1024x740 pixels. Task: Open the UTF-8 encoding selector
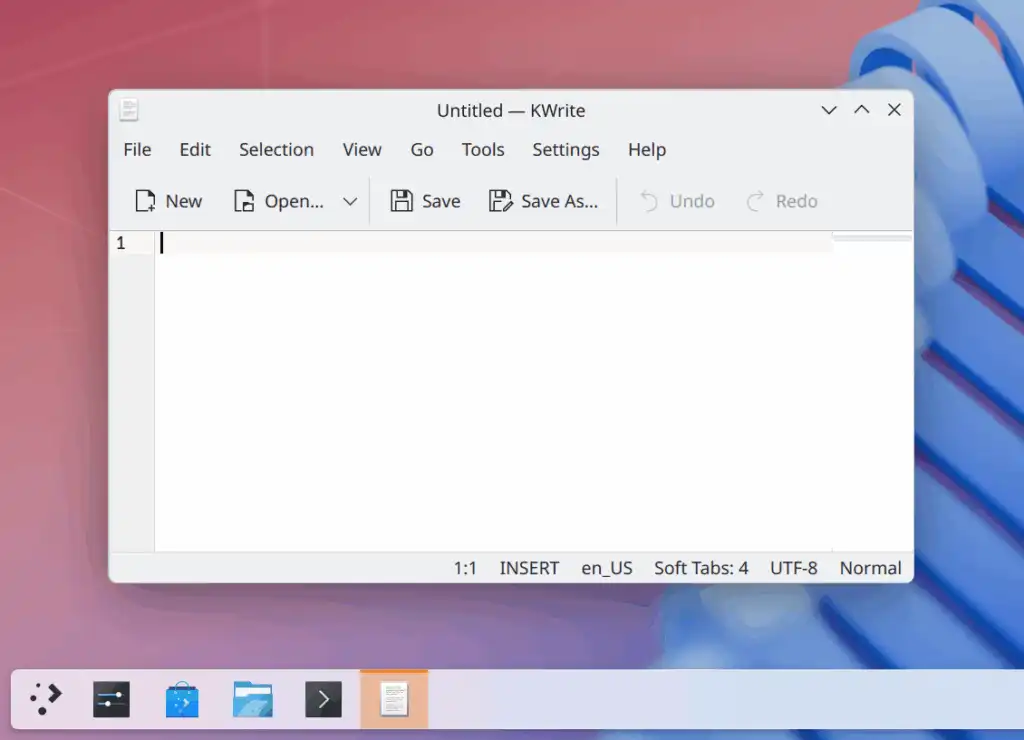pos(793,568)
